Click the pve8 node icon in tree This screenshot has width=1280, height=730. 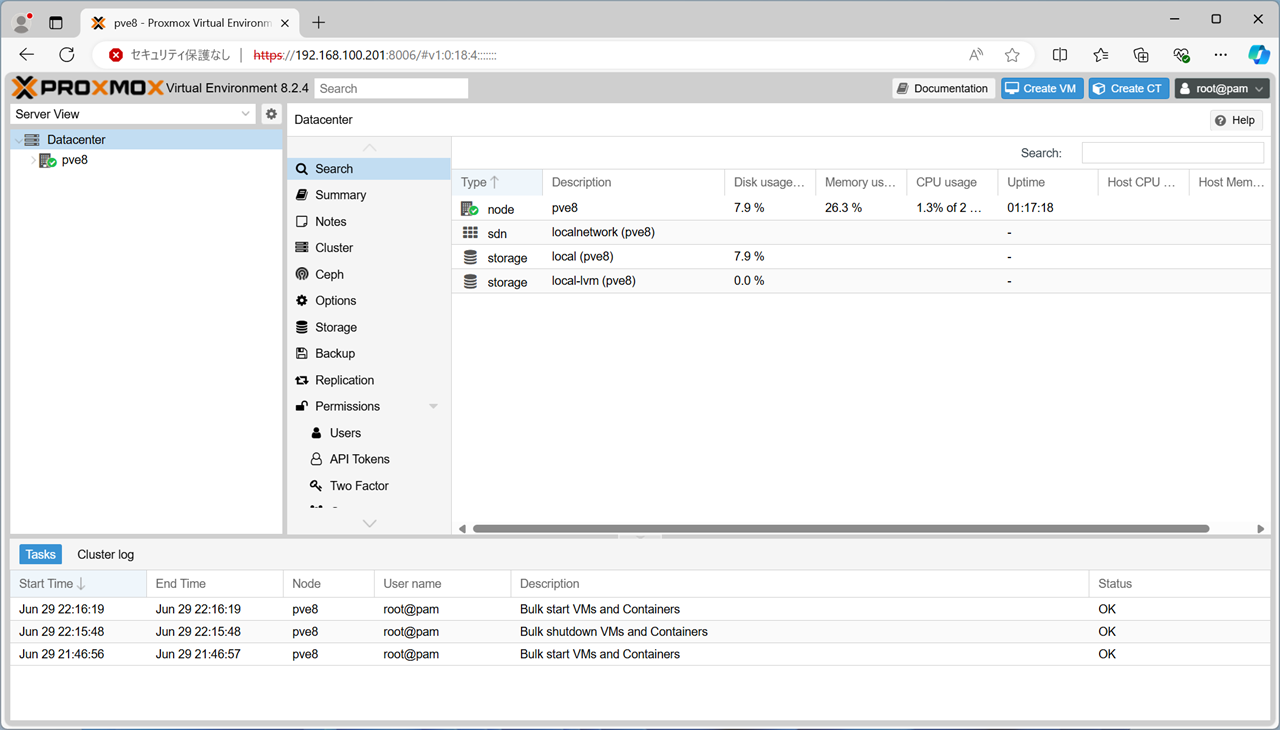point(48,160)
